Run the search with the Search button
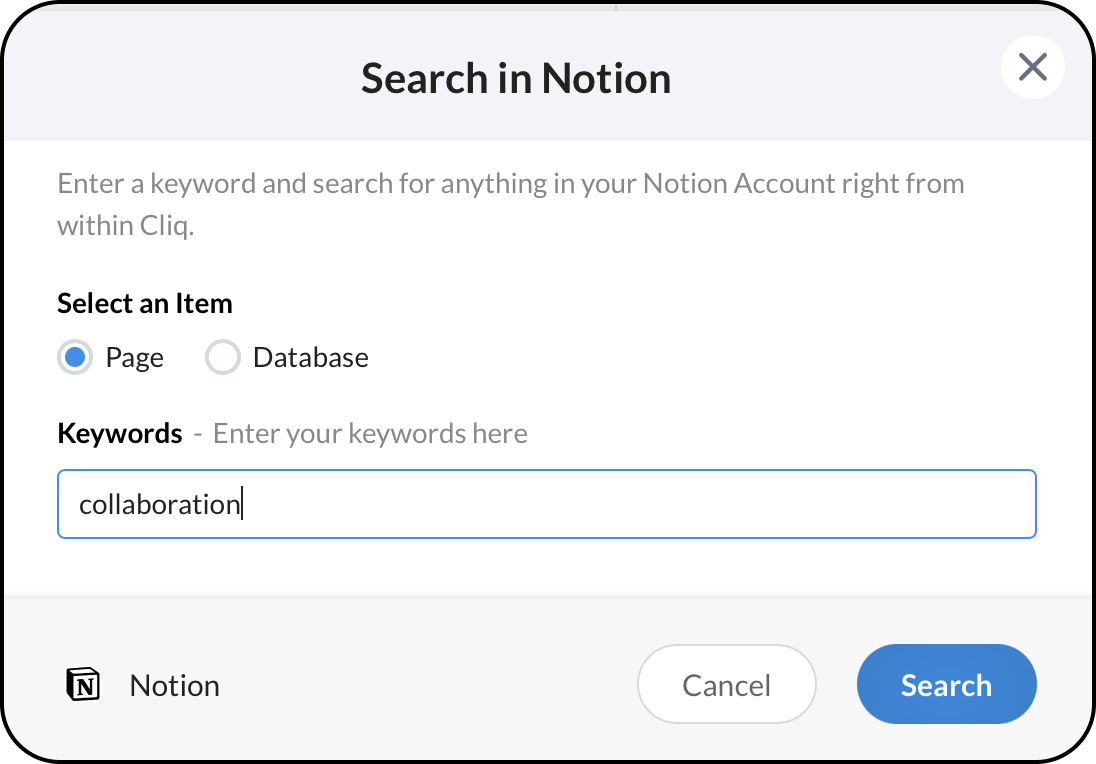1096x764 pixels. pos(946,684)
